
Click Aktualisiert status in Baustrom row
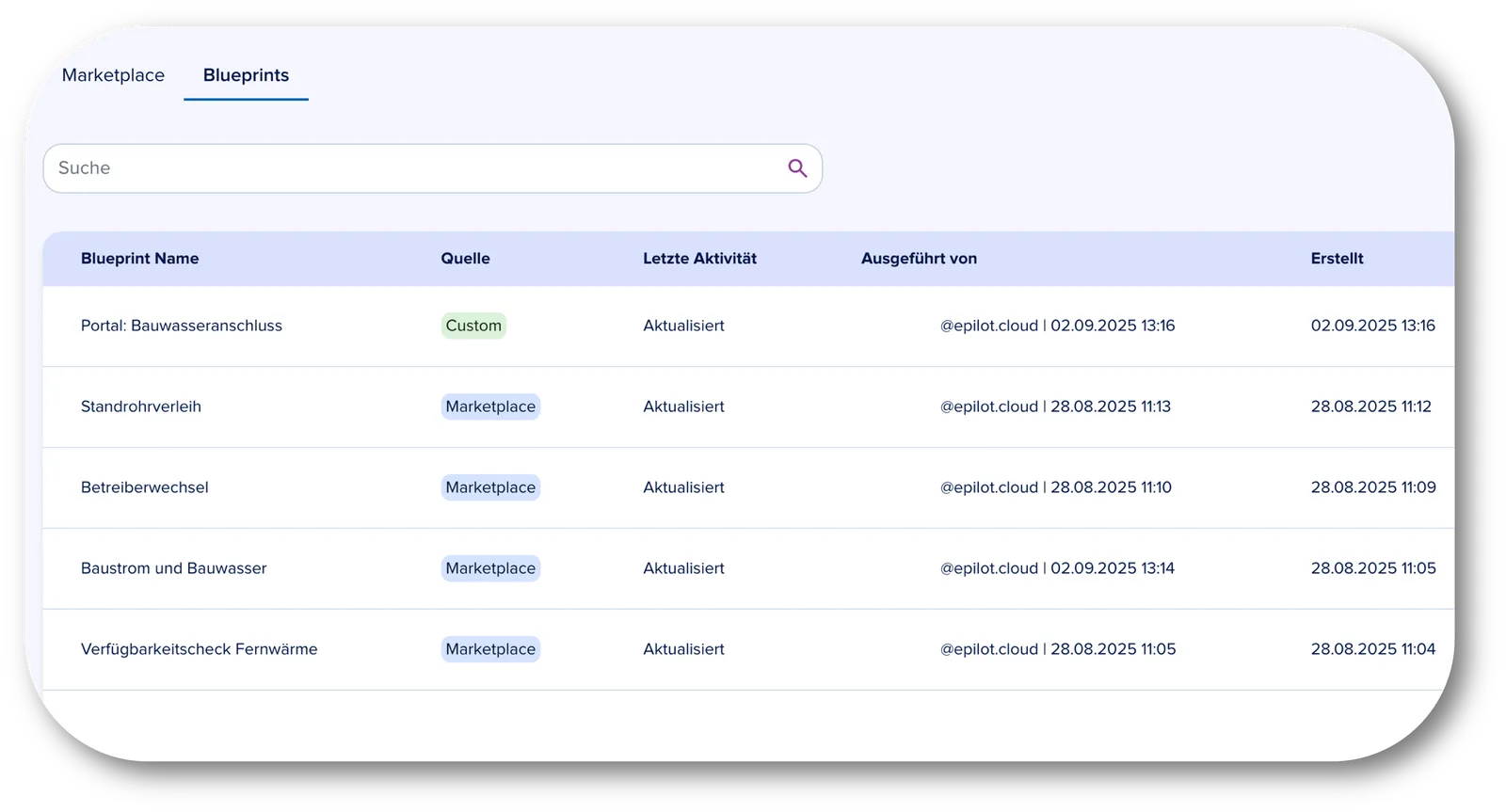tap(684, 568)
